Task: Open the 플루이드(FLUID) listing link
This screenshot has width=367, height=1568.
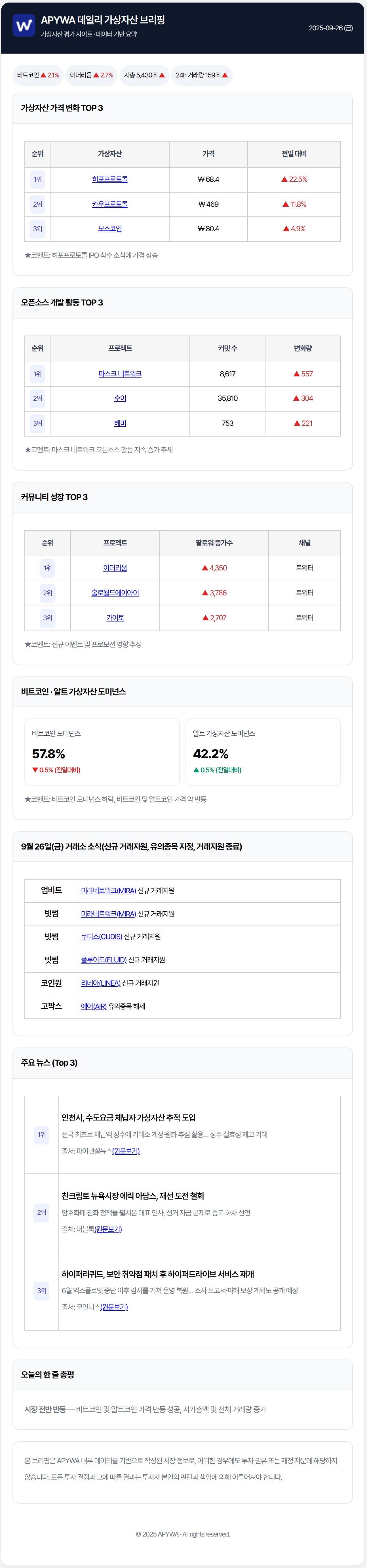Action: click(104, 960)
